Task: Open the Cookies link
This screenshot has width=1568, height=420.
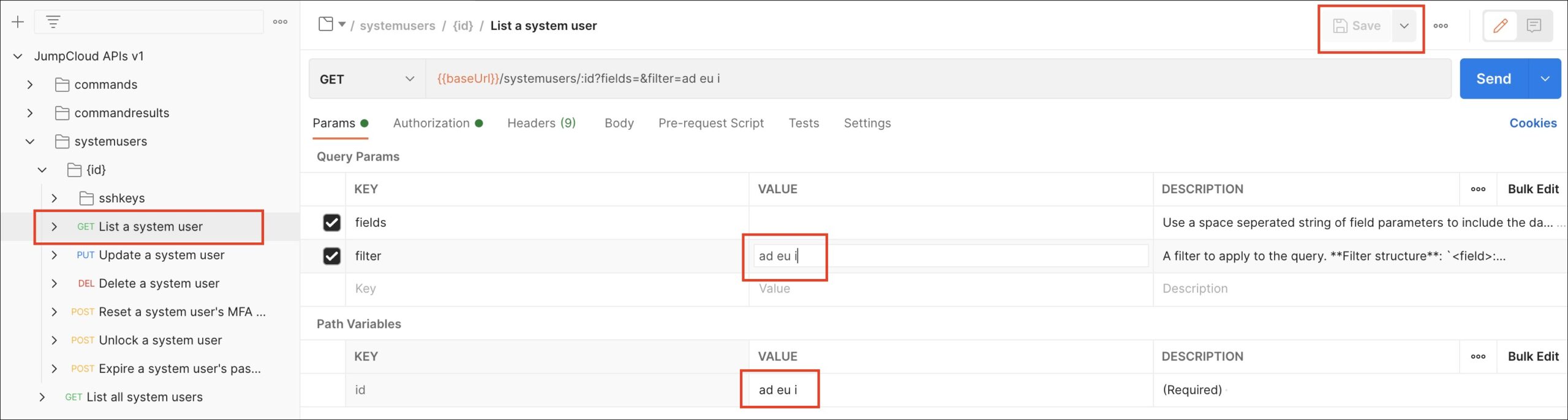Action: (x=1532, y=123)
